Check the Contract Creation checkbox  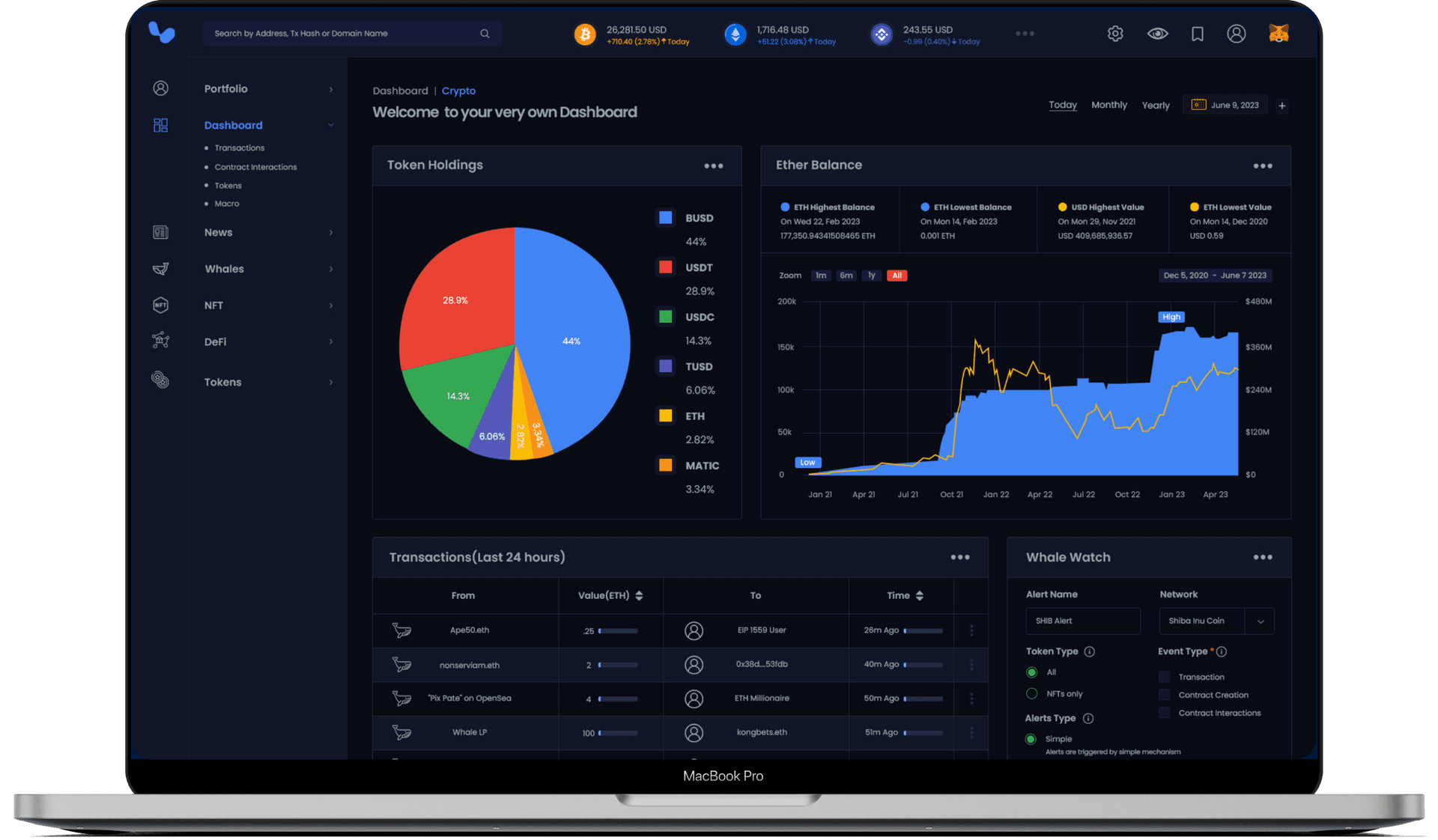click(1164, 695)
